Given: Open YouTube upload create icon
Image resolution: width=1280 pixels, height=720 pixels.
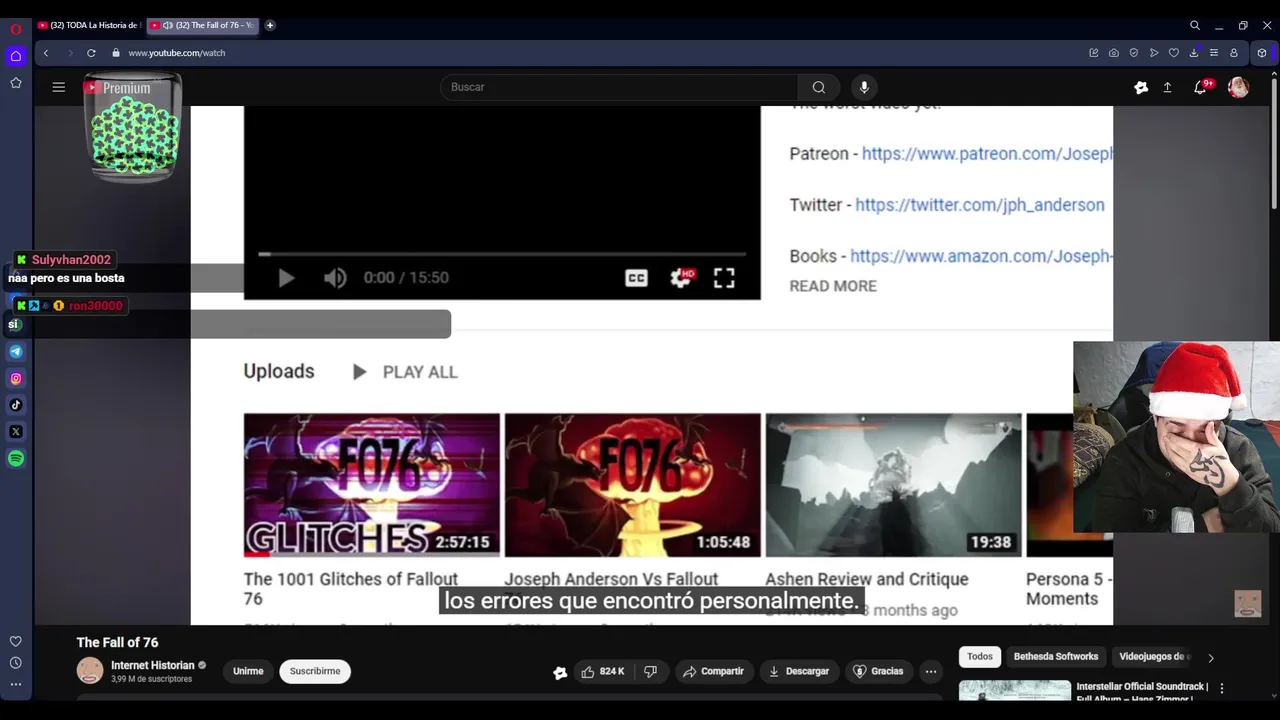Looking at the screenshot, I should point(1167,88).
